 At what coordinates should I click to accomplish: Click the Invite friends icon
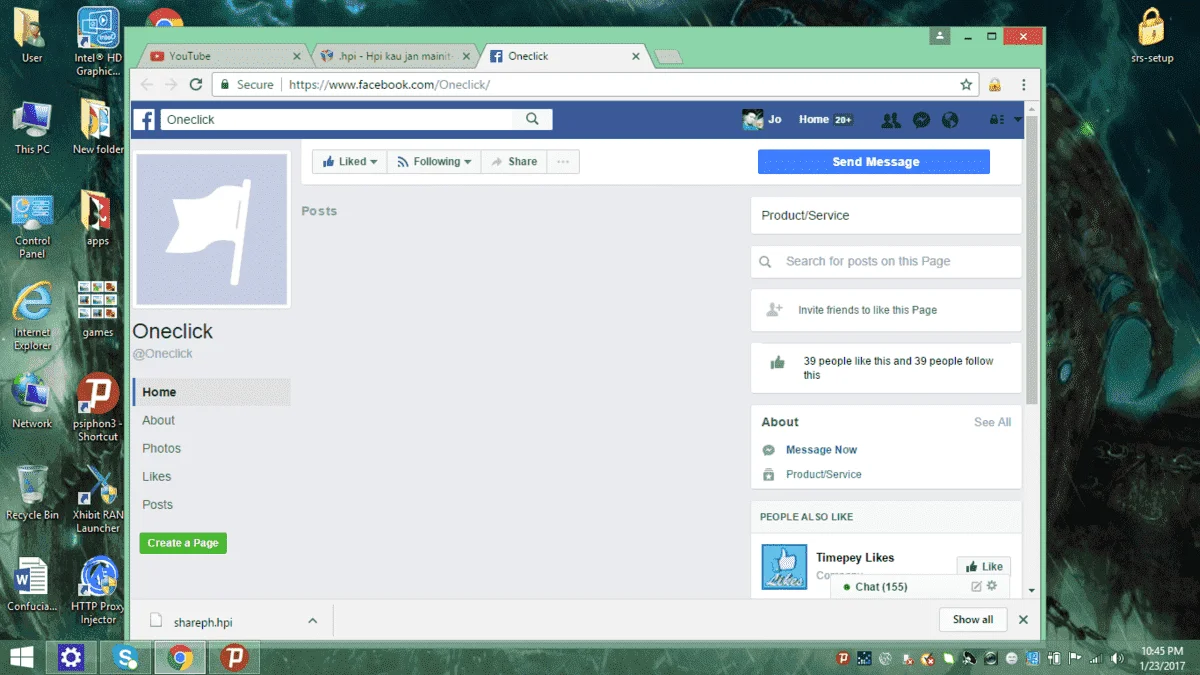[x=774, y=310]
